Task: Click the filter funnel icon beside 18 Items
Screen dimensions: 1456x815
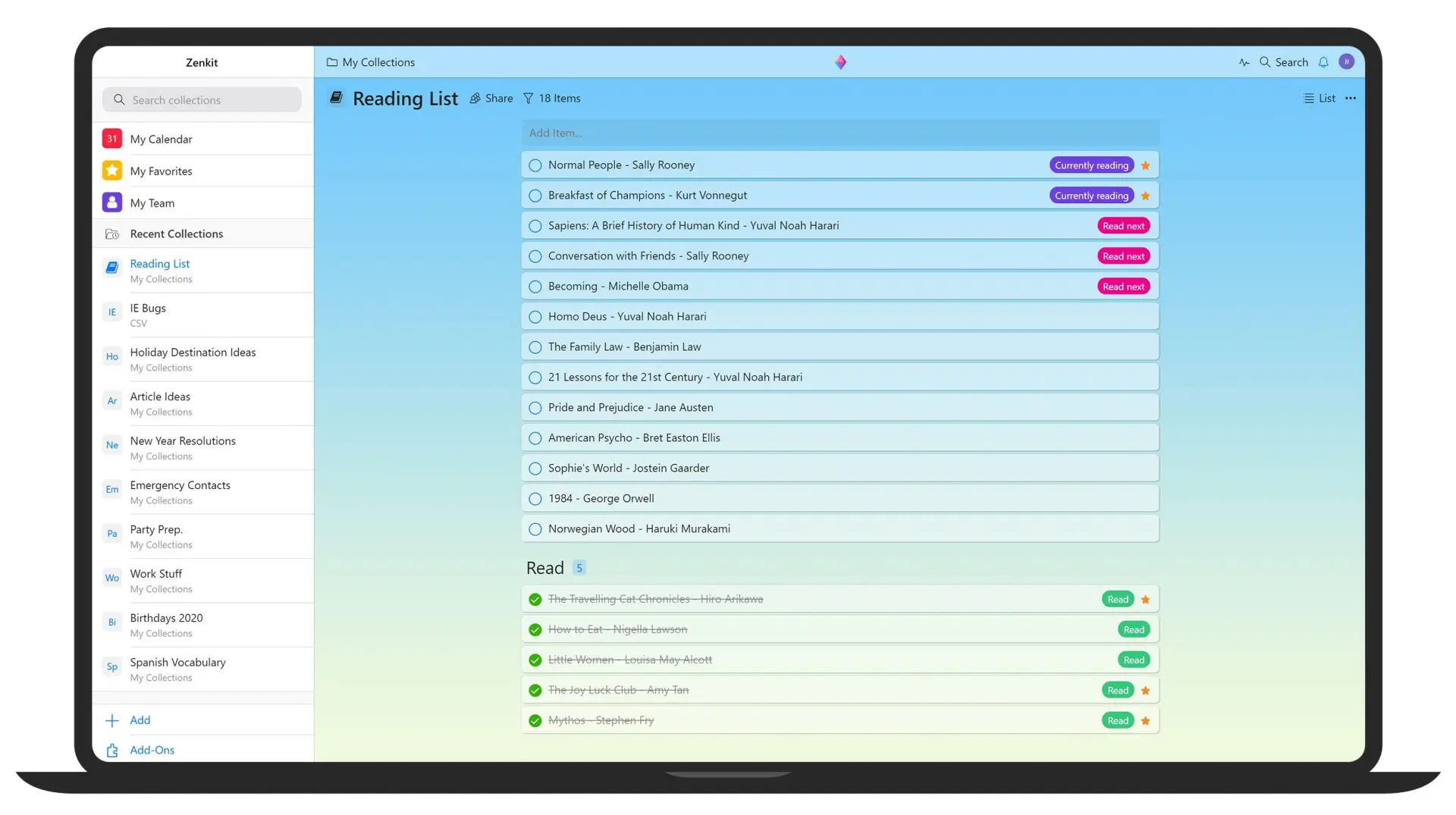Action: point(529,99)
